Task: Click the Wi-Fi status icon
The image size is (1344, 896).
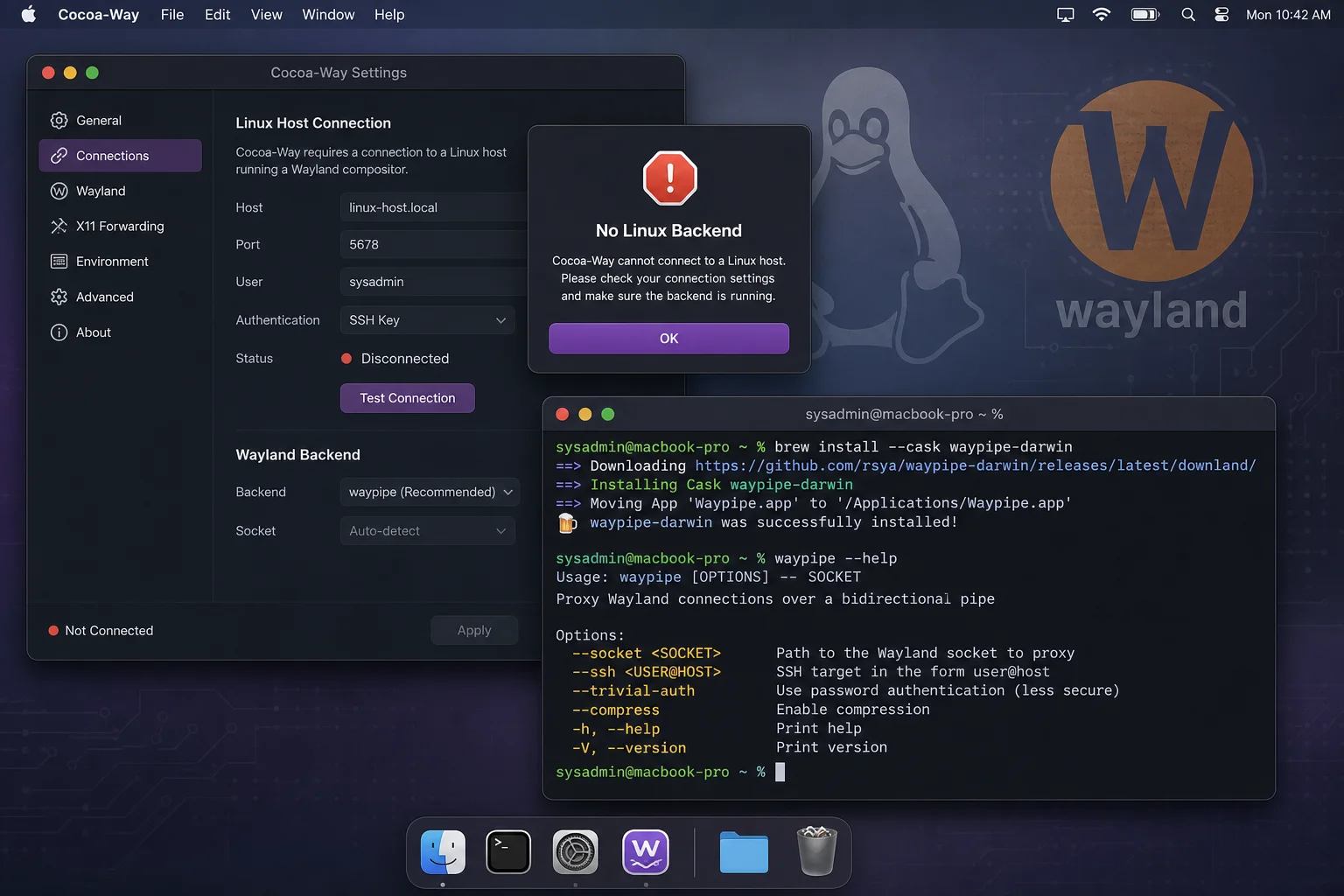Action: 1102,14
